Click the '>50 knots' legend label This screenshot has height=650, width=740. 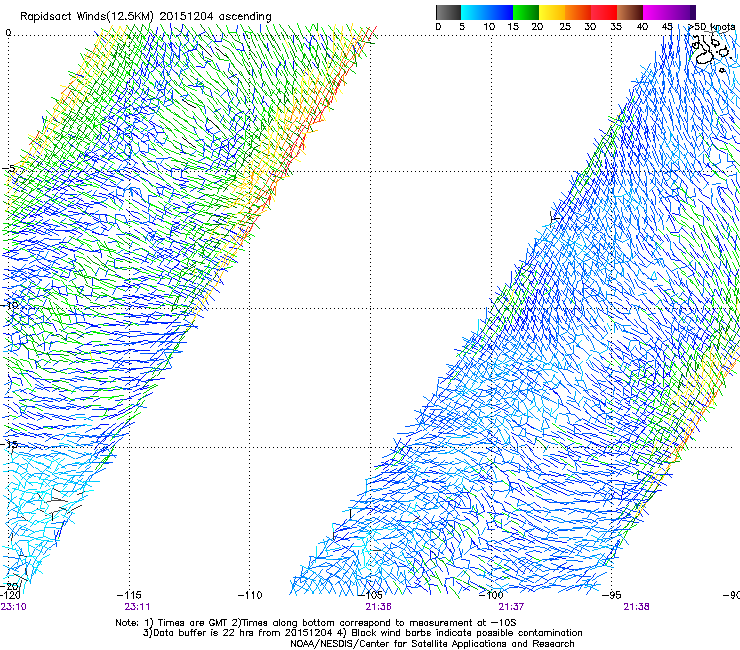pos(712,27)
